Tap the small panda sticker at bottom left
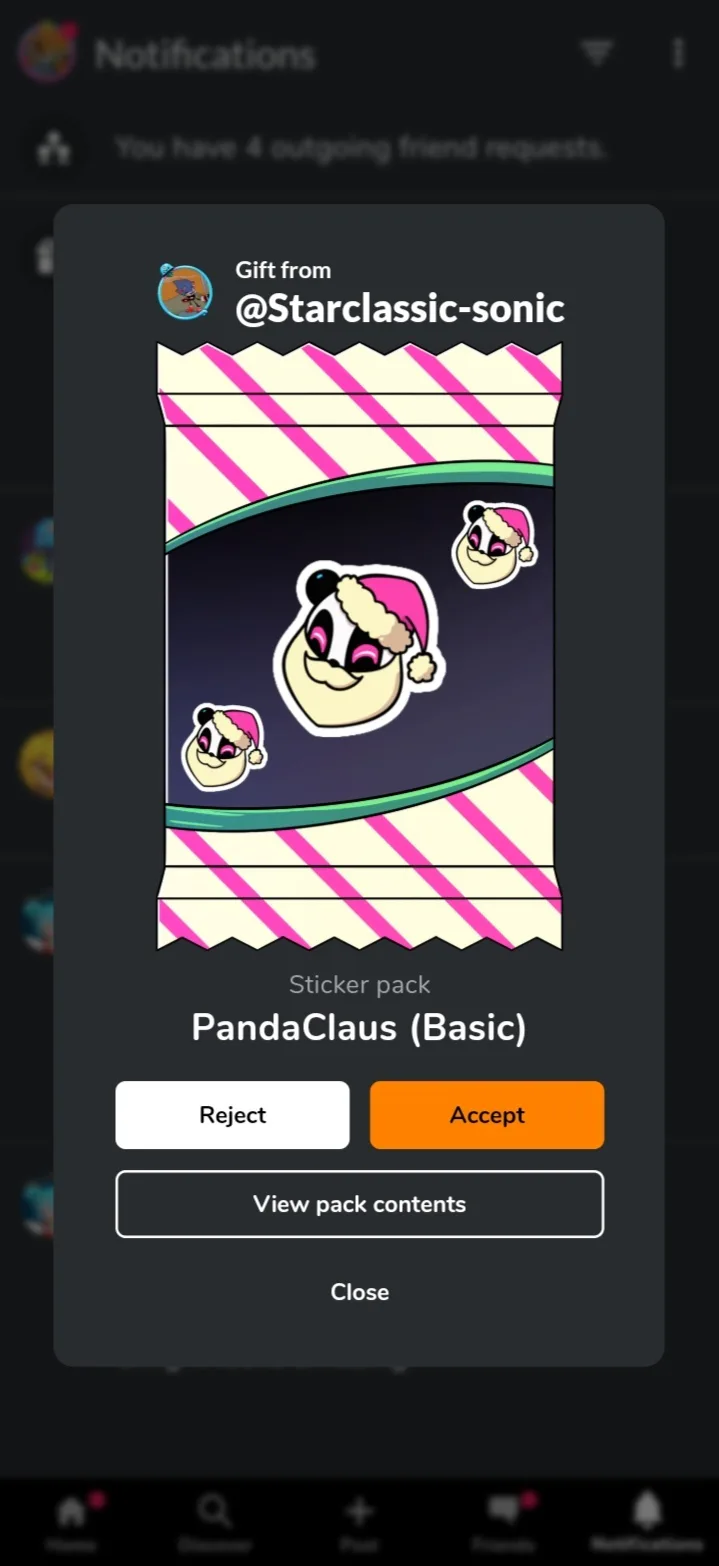719x1566 pixels. tap(224, 747)
